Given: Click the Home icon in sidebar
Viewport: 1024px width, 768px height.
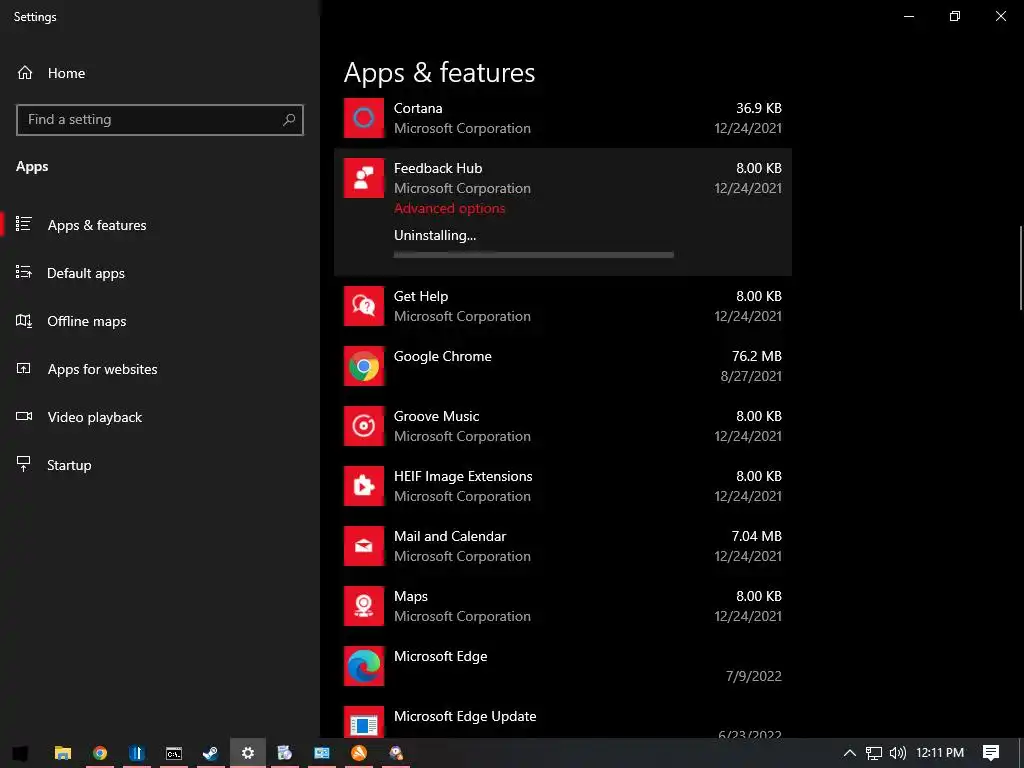Looking at the screenshot, I should pyautogui.click(x=25, y=72).
